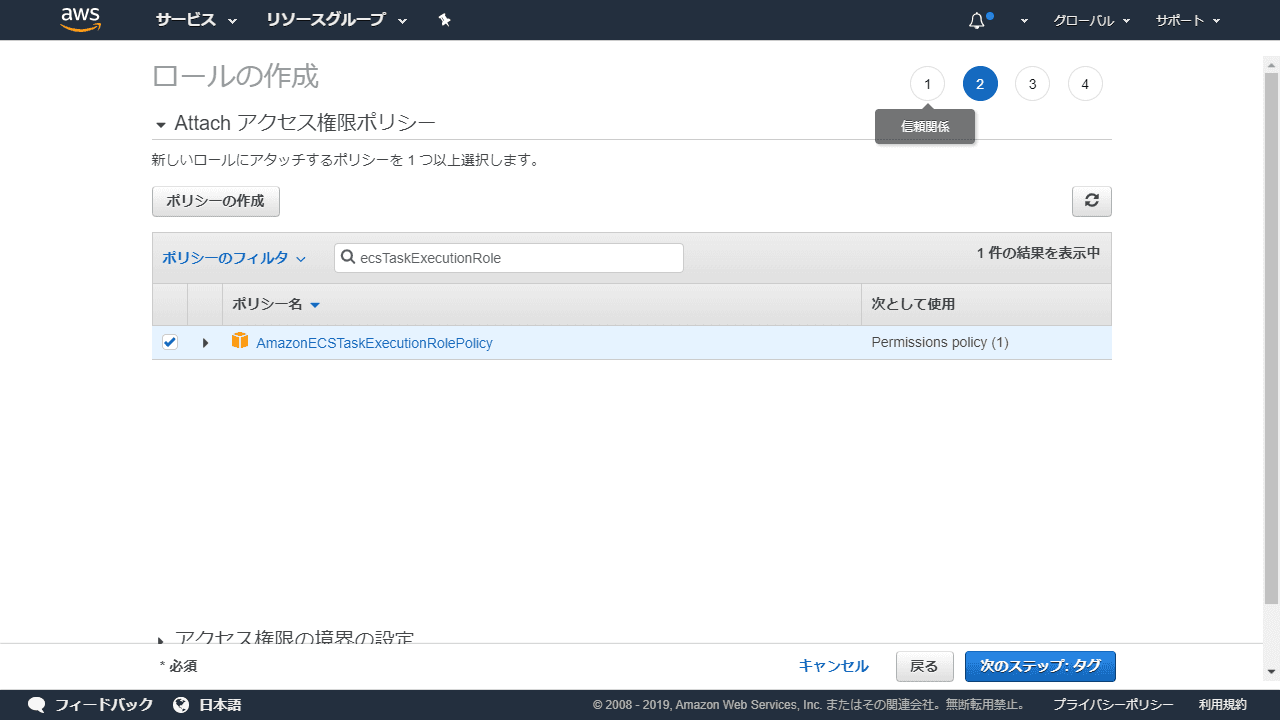
Task: Click the scrollbar up arrow
Action: [1271, 65]
